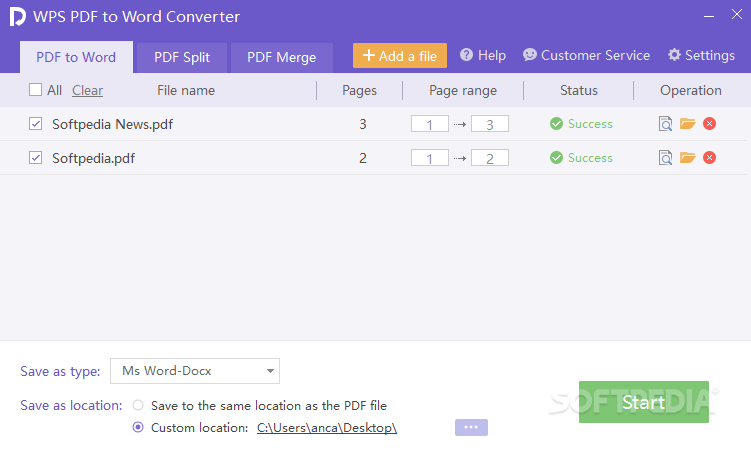Screen dimensions: 751x452
Task: Remove Softpedia News.pdf from the list
Action: point(709,124)
